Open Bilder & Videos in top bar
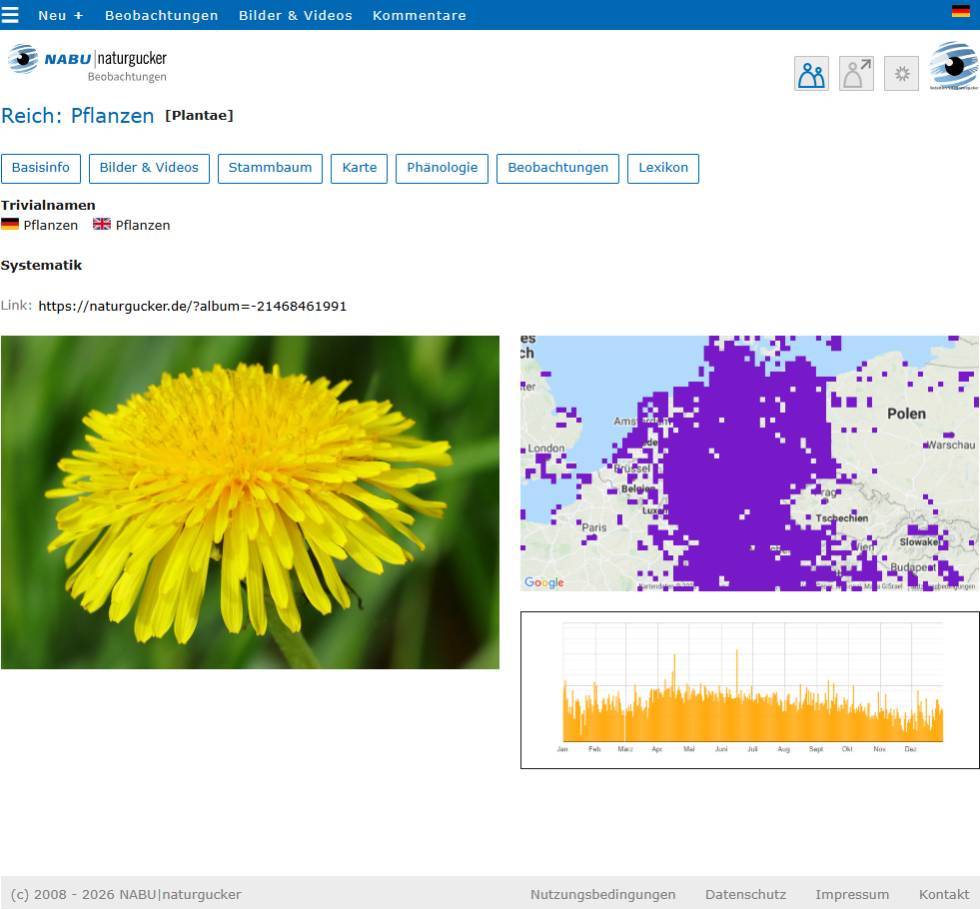The height and width of the screenshot is (909, 980). point(295,16)
